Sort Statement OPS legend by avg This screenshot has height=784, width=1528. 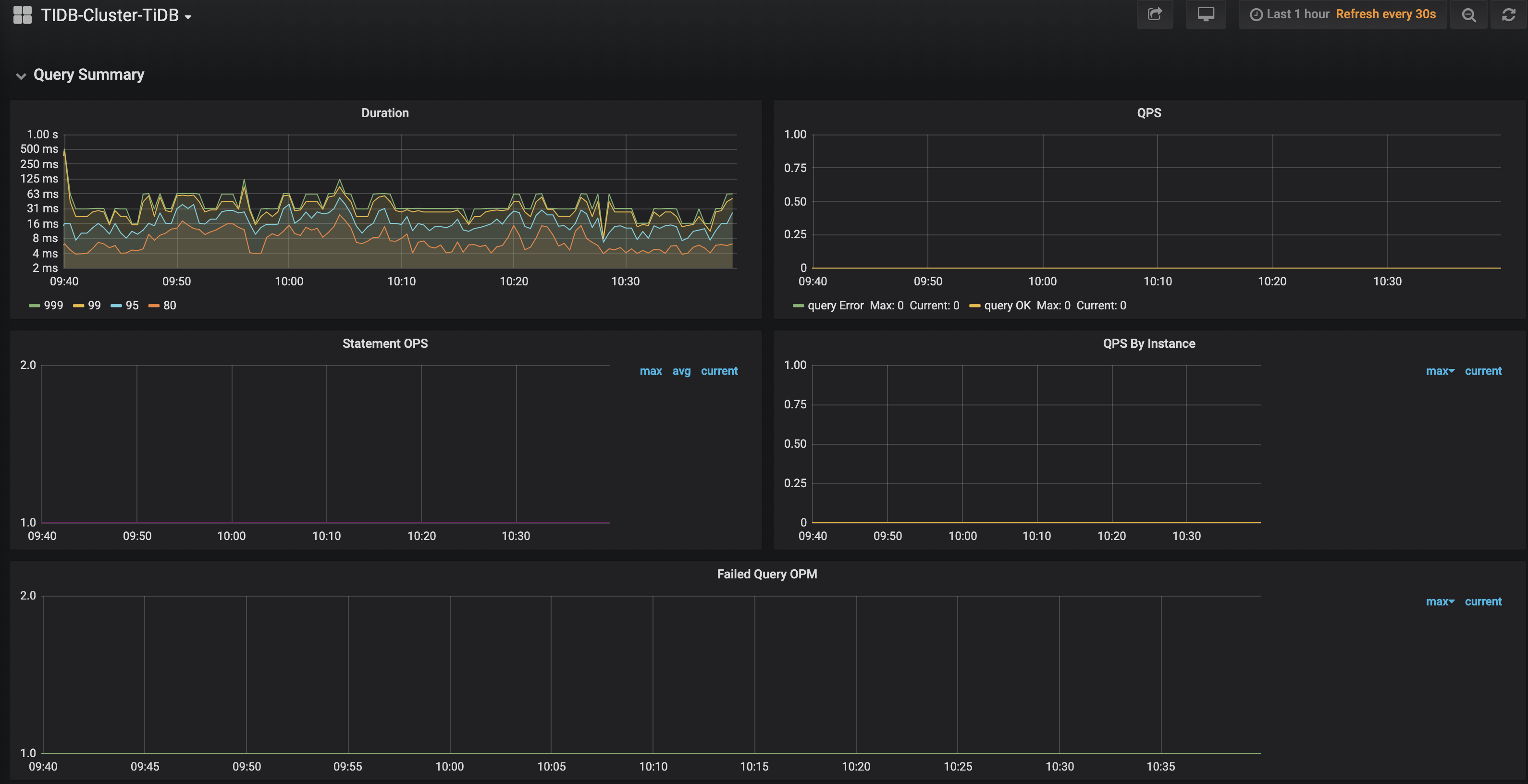pyautogui.click(x=681, y=371)
